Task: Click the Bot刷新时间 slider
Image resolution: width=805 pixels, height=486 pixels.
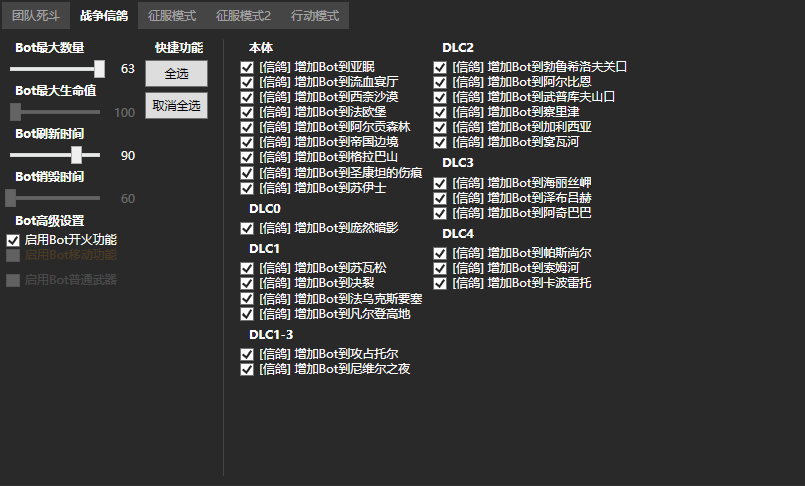Action: click(x=57, y=155)
